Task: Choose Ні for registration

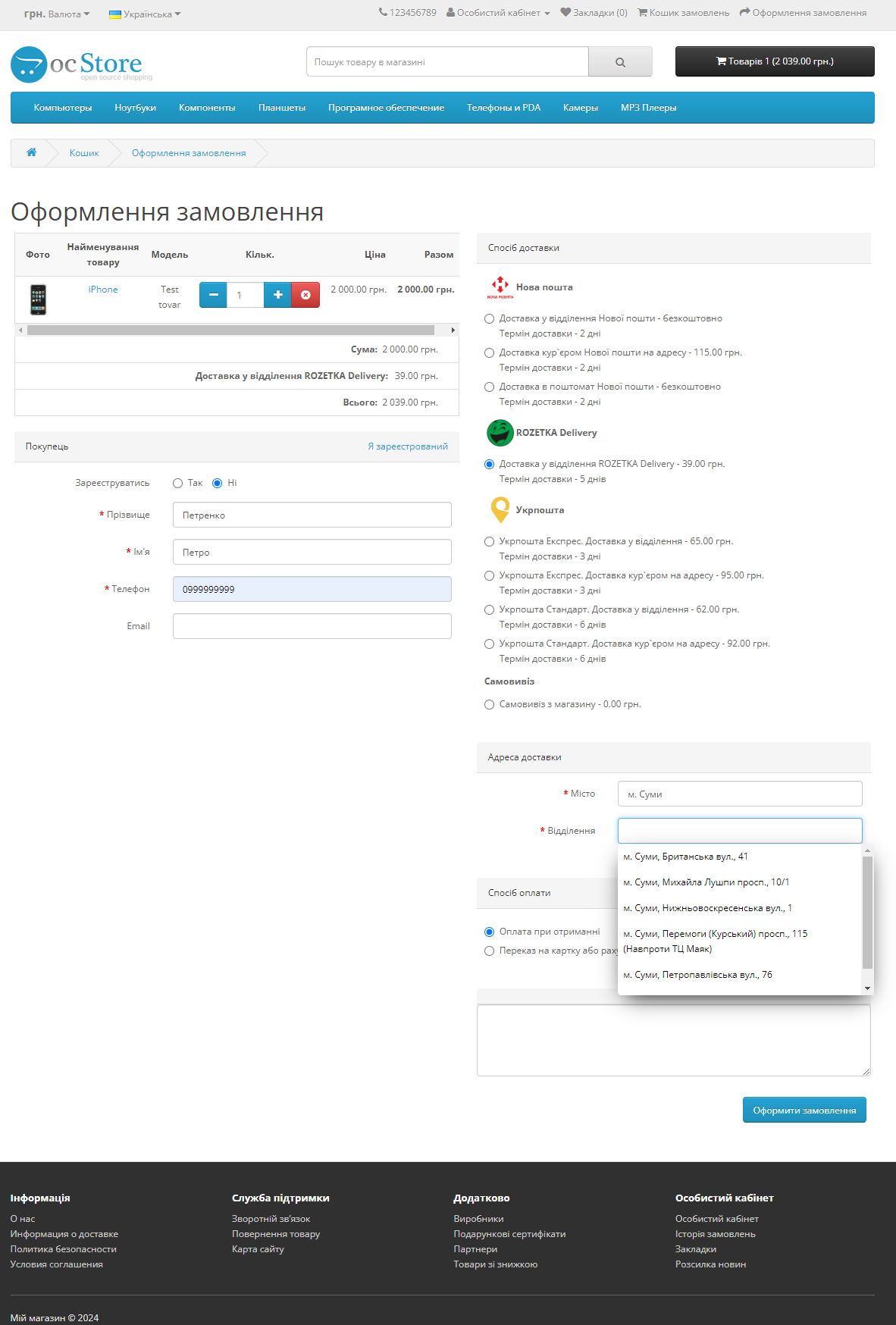Action: (218, 483)
